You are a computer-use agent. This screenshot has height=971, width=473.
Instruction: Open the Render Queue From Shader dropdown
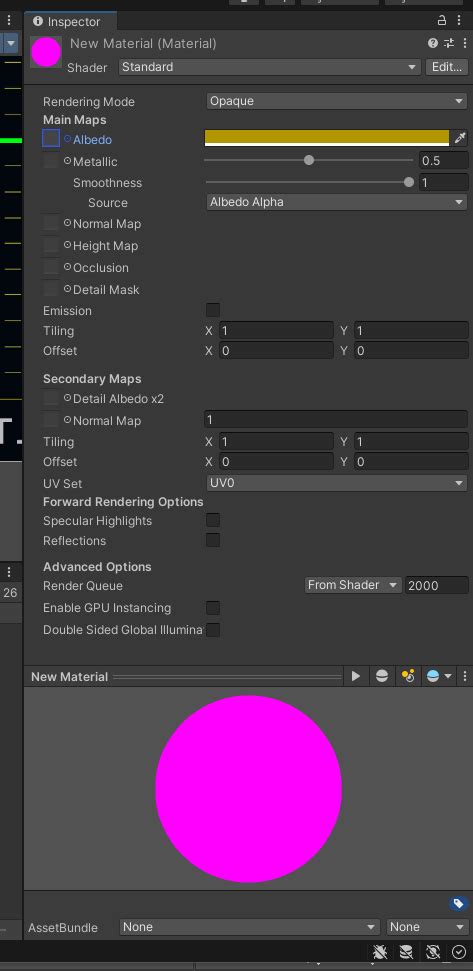coord(353,585)
